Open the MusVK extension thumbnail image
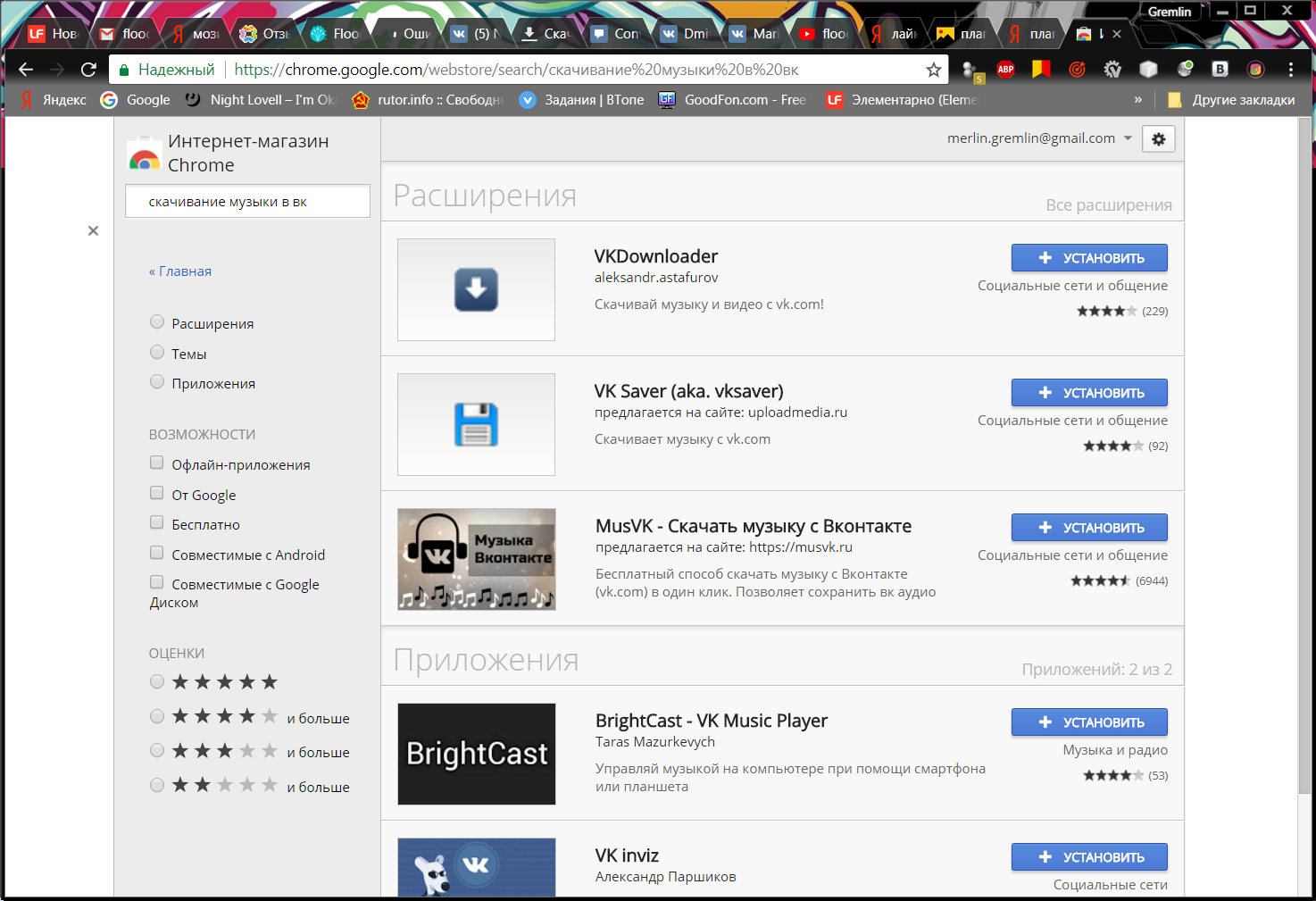This screenshot has width=1316, height=901. click(x=477, y=559)
